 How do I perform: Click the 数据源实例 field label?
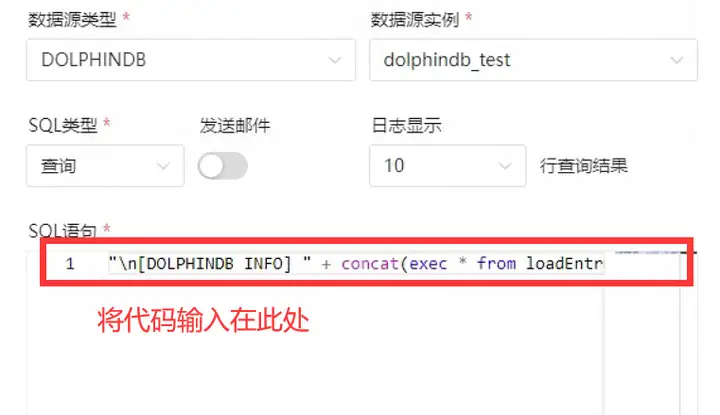[x=415, y=20]
